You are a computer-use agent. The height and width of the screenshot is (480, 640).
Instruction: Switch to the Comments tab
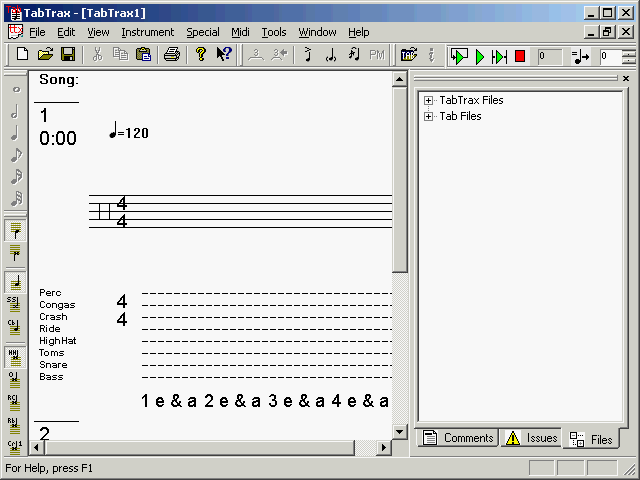[458, 438]
